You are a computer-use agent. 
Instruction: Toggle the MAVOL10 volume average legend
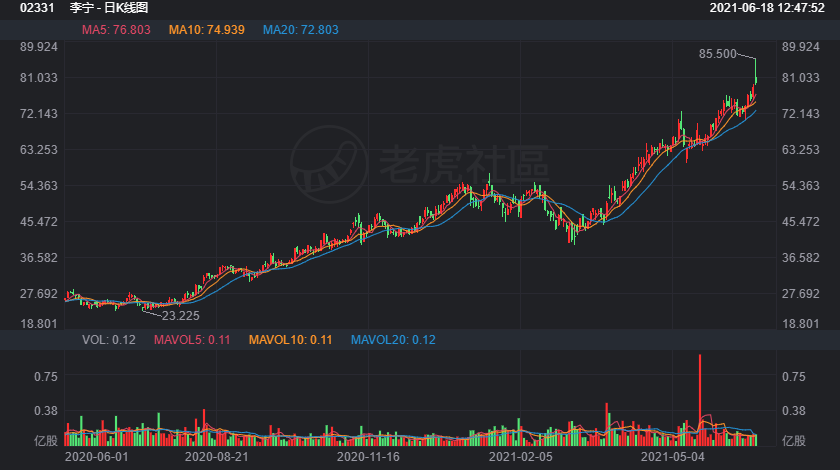290,340
